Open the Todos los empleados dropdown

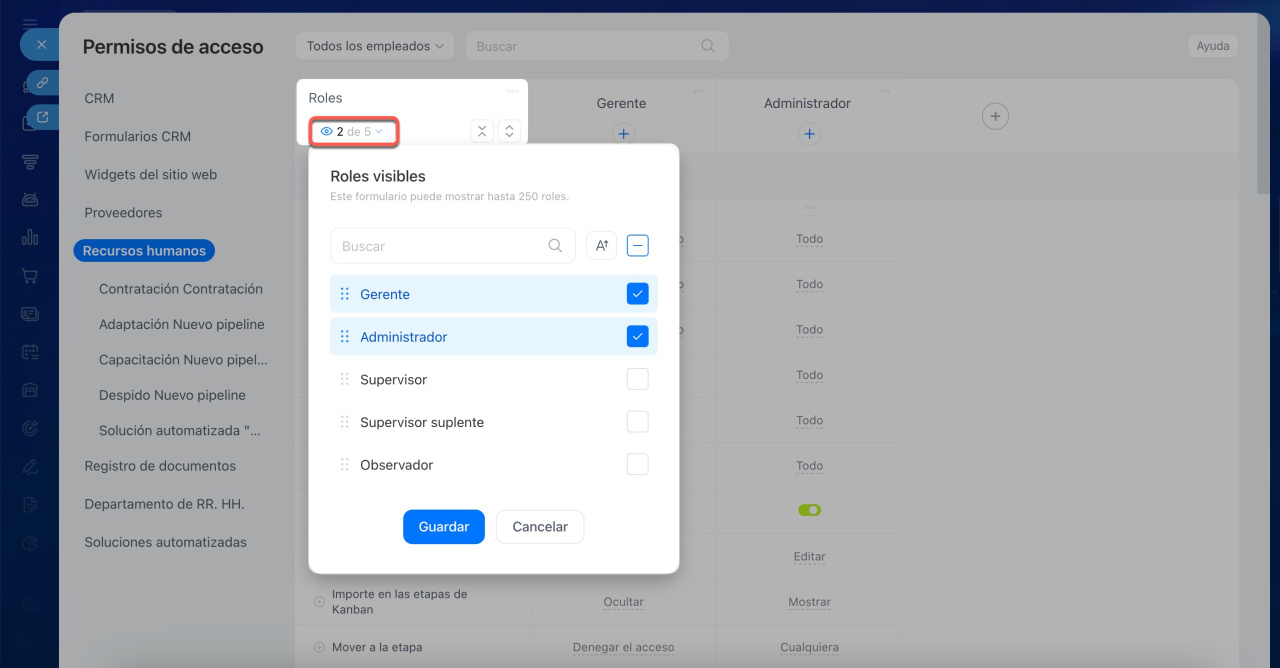(375, 46)
